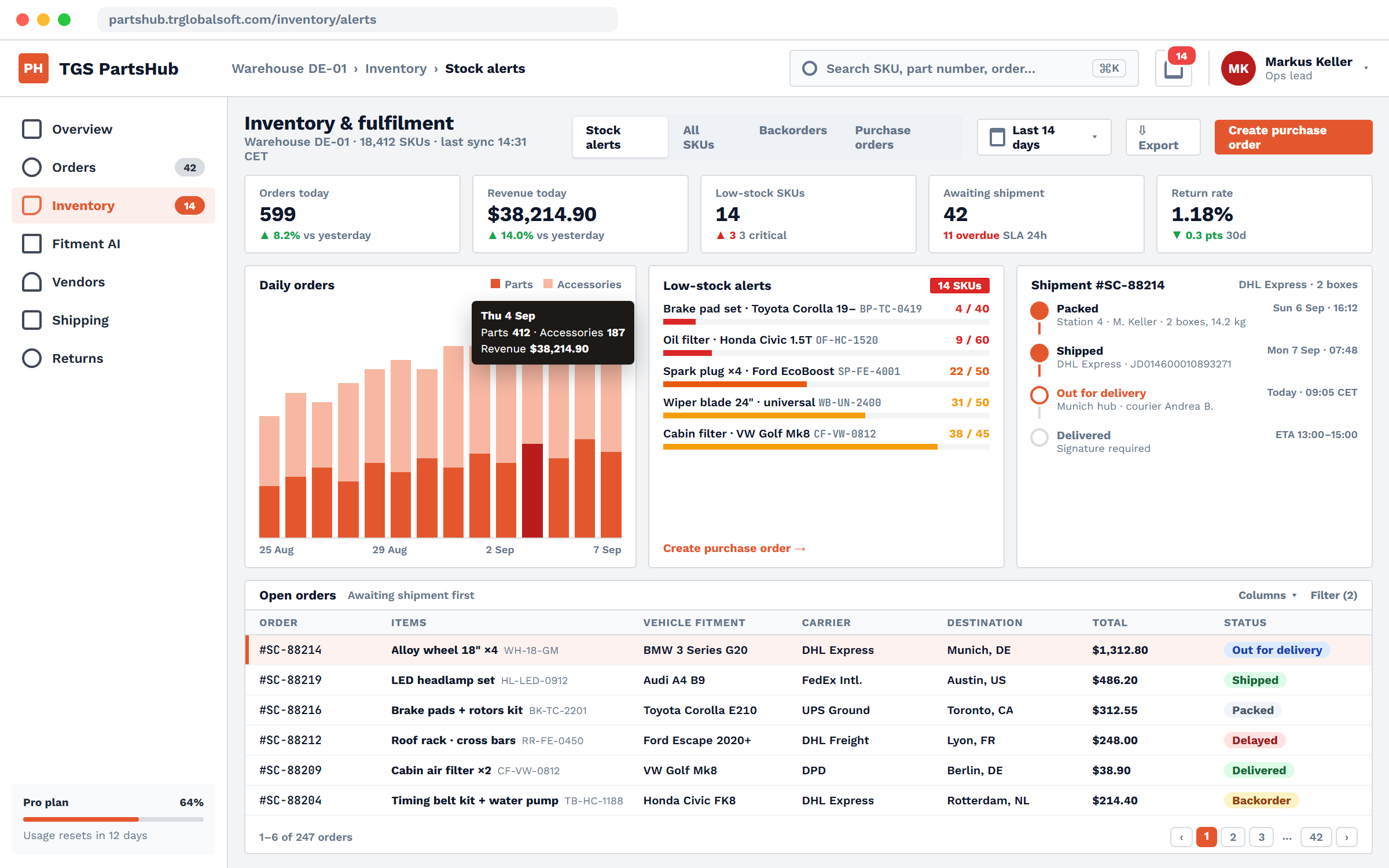Viewport: 1389px width, 868px height.
Task: Open Overview from the sidebar icon
Action: (x=32, y=129)
